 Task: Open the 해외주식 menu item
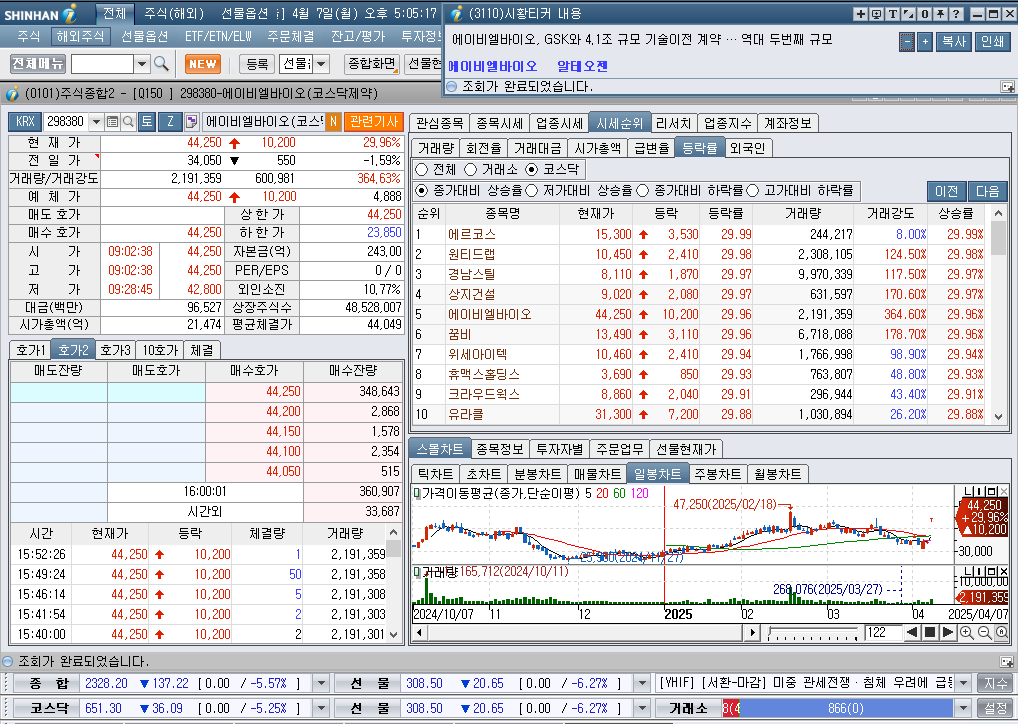point(80,36)
